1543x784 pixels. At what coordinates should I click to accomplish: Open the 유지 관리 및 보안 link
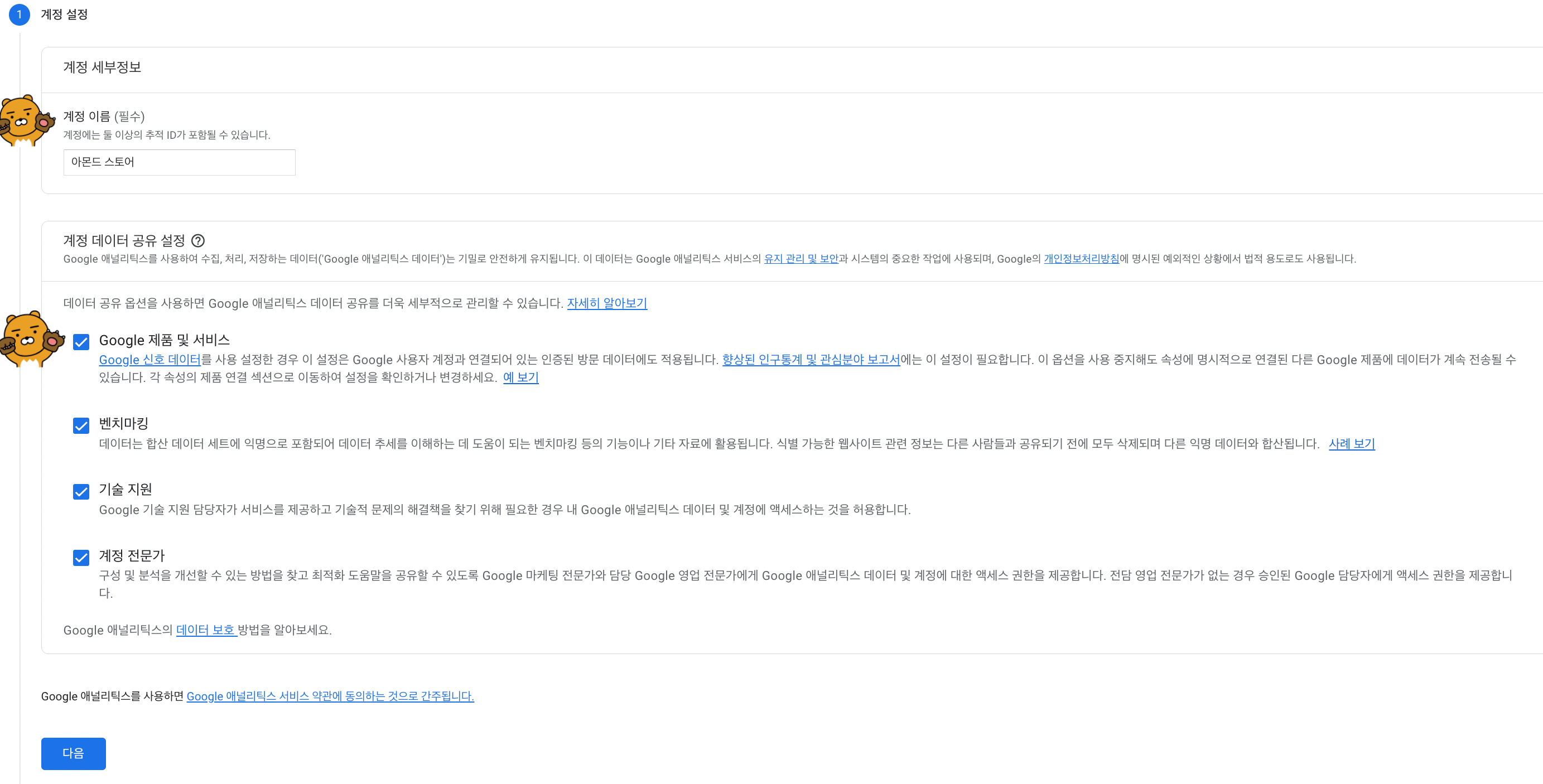(801, 259)
